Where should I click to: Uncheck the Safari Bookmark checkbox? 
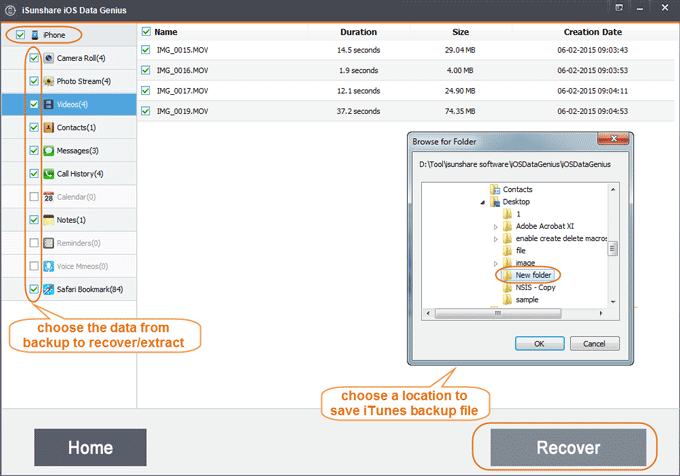pos(34,289)
